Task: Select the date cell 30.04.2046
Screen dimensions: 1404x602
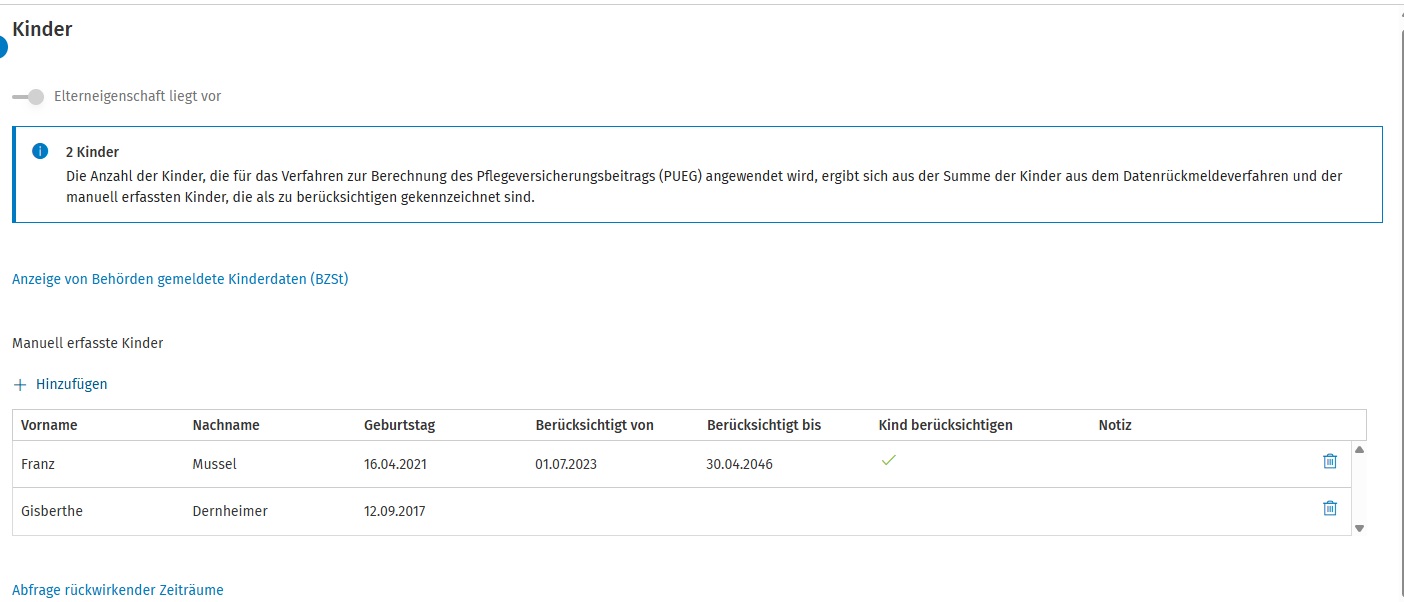Action: click(739, 464)
